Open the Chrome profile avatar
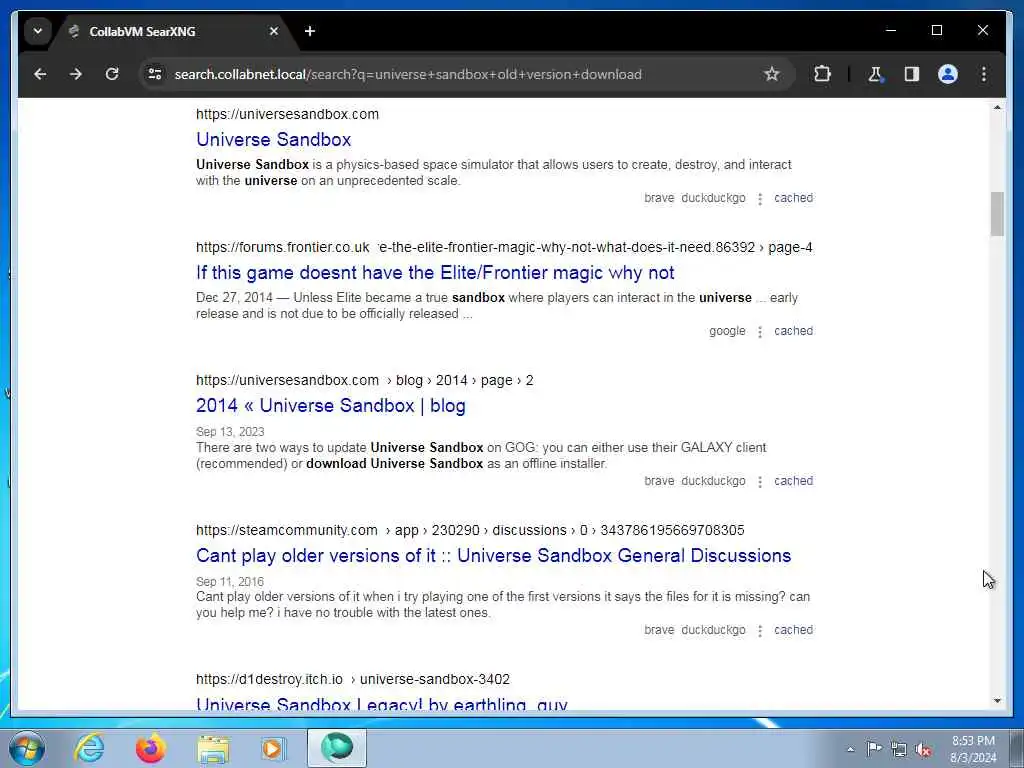The height and width of the screenshot is (768, 1024). [948, 74]
